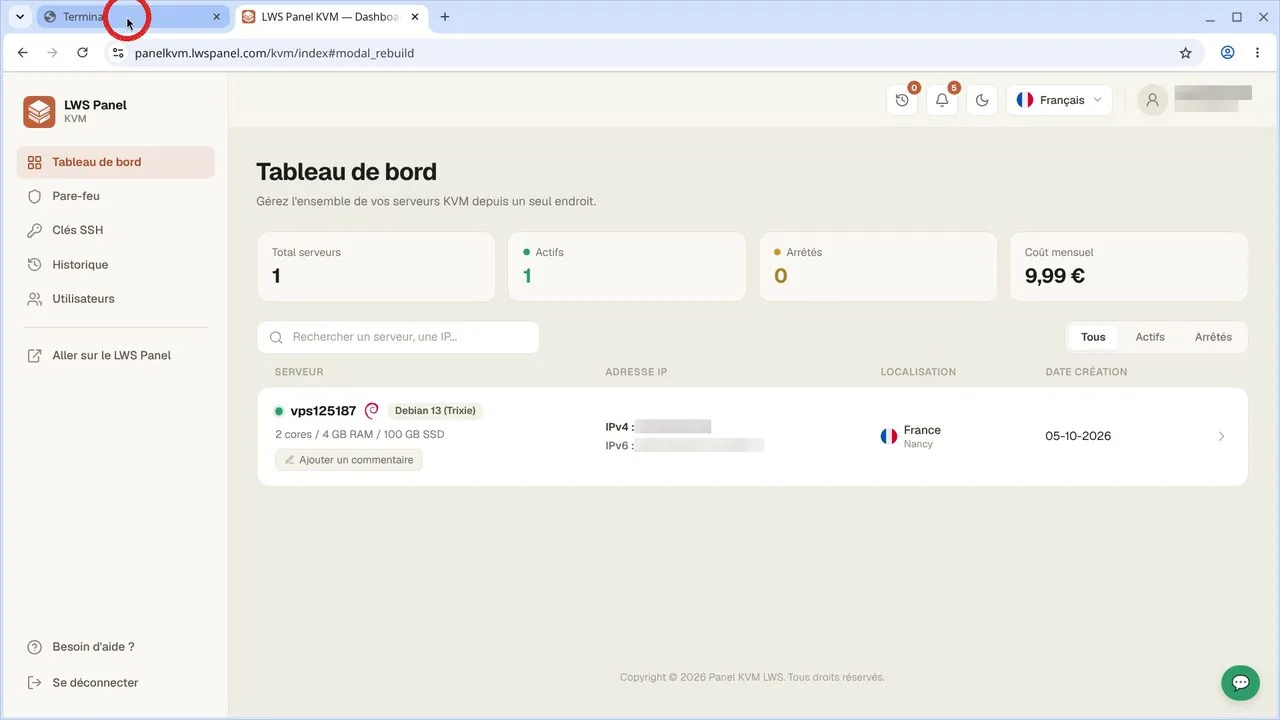Image resolution: width=1280 pixels, height=720 pixels.
Task: Click the creation date 05-10-2026
Action: (x=1078, y=436)
